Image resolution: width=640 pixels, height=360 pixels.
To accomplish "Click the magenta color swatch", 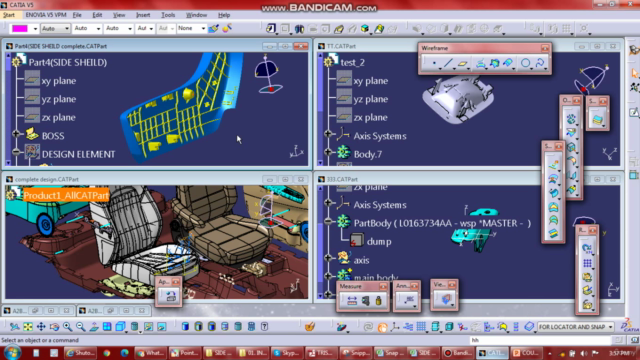I will pyautogui.click(x=20, y=29).
